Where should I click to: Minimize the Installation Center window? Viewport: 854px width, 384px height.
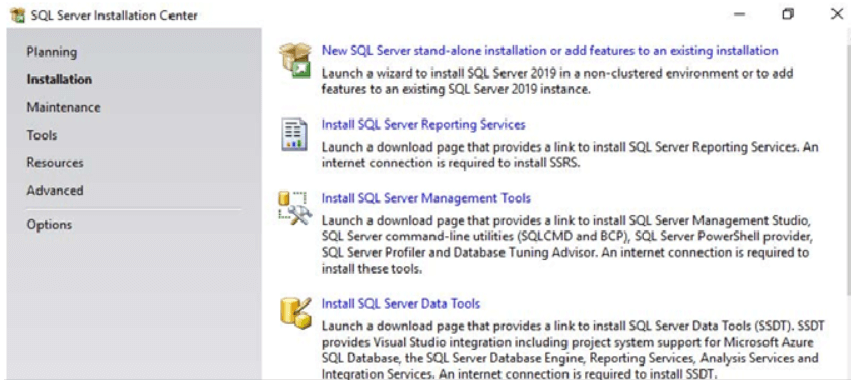click(739, 15)
